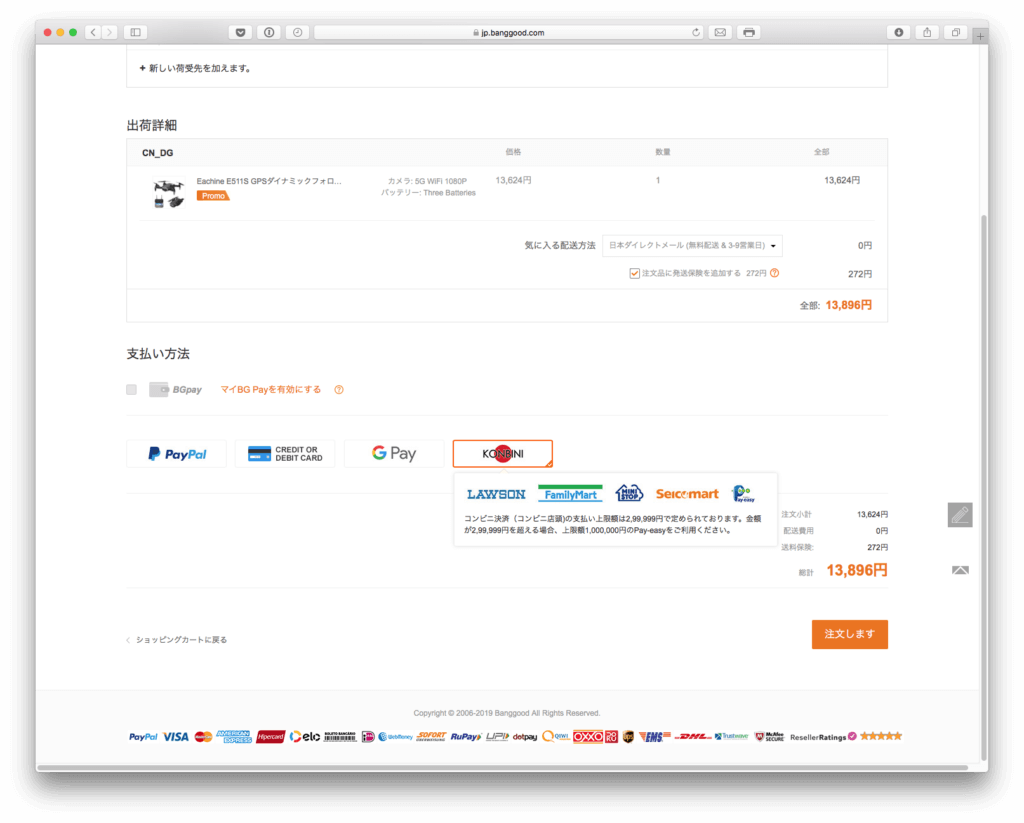Click the Pocket extension icon in toolbar
The image size is (1024, 823).
pyautogui.click(x=240, y=32)
